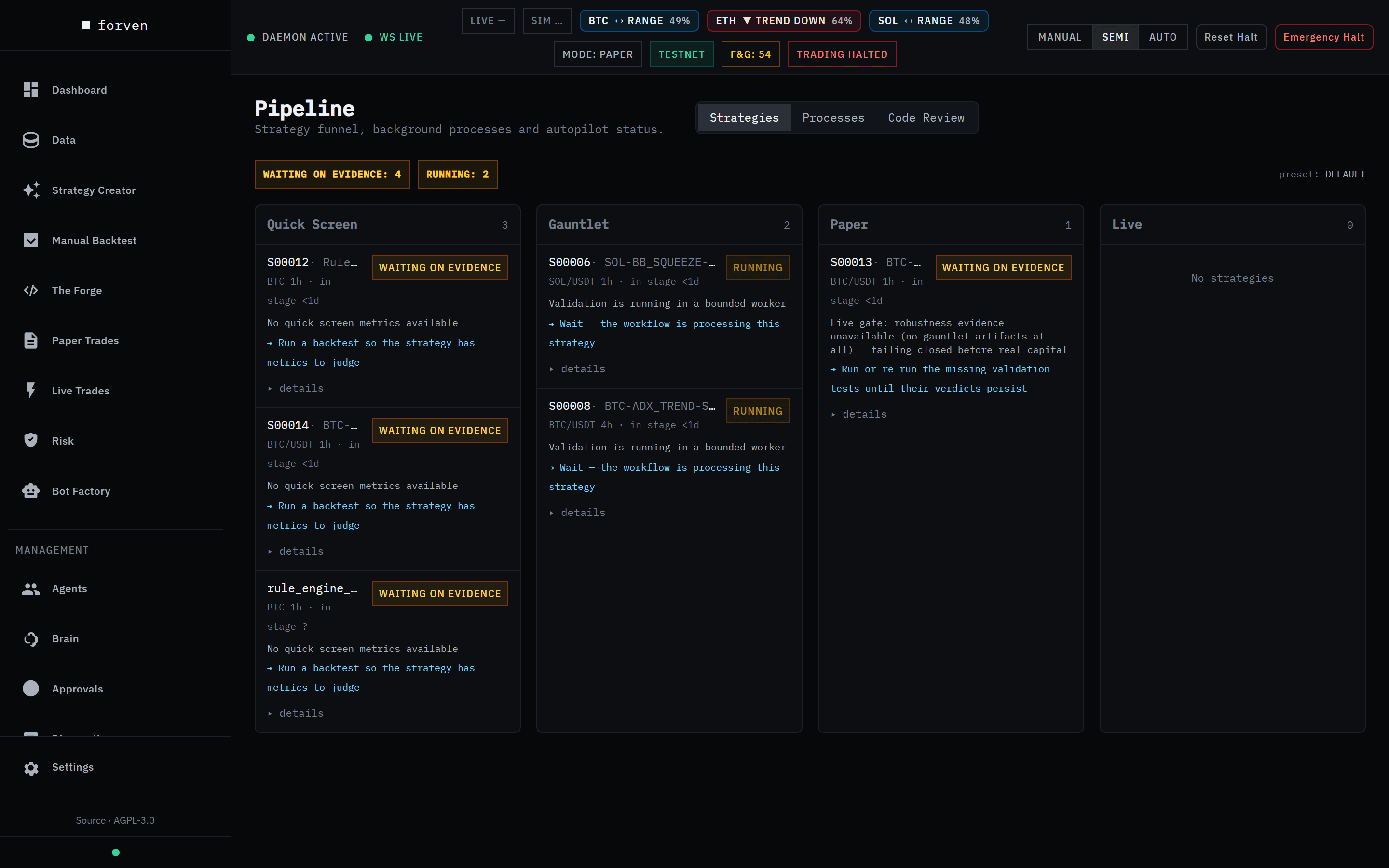
Task: Click the Data database icon
Action: 30,140
